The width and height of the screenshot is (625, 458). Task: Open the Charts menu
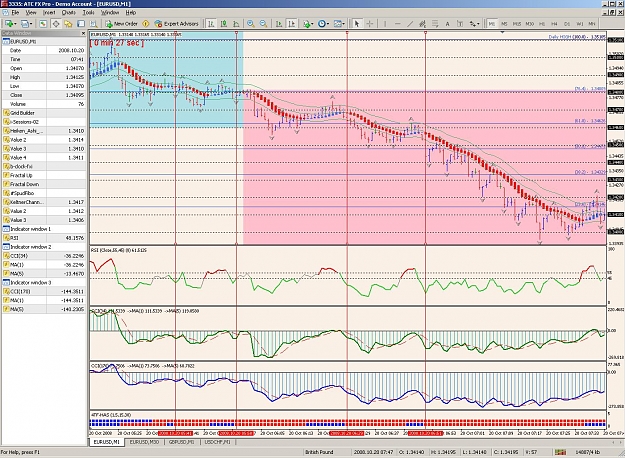pos(69,13)
